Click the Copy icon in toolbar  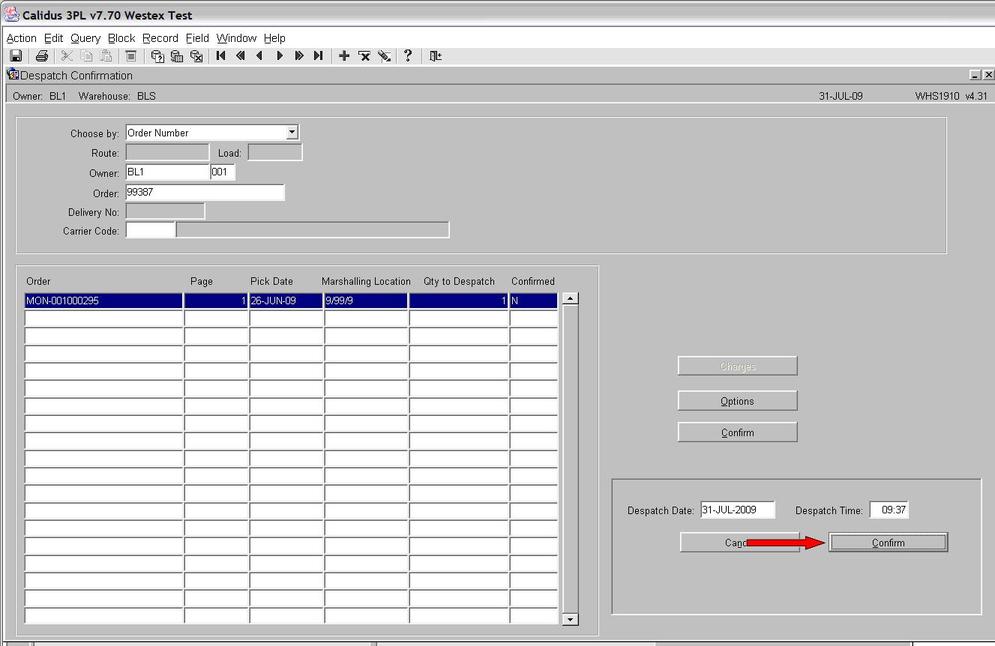coord(86,56)
